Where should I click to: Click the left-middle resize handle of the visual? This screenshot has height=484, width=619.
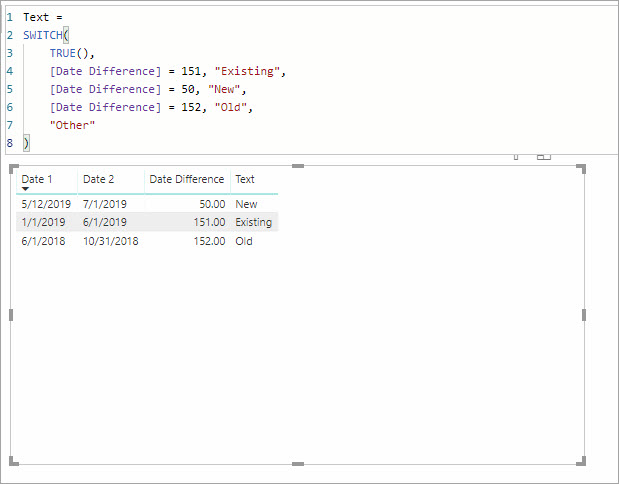pos(11,315)
